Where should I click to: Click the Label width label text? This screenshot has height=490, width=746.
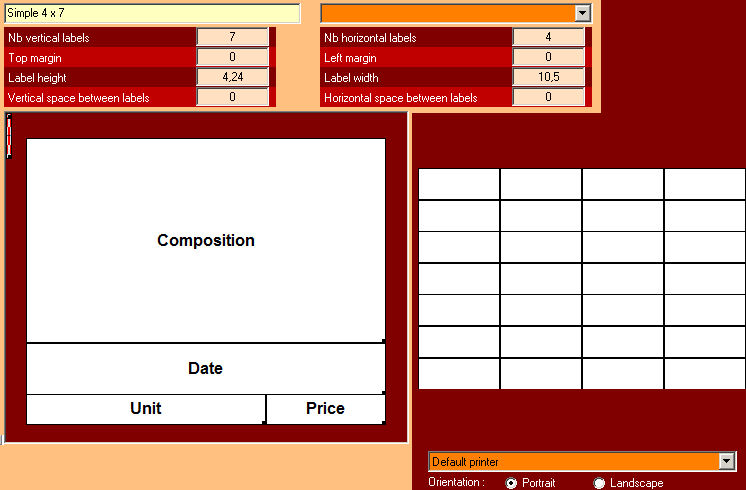pos(351,78)
